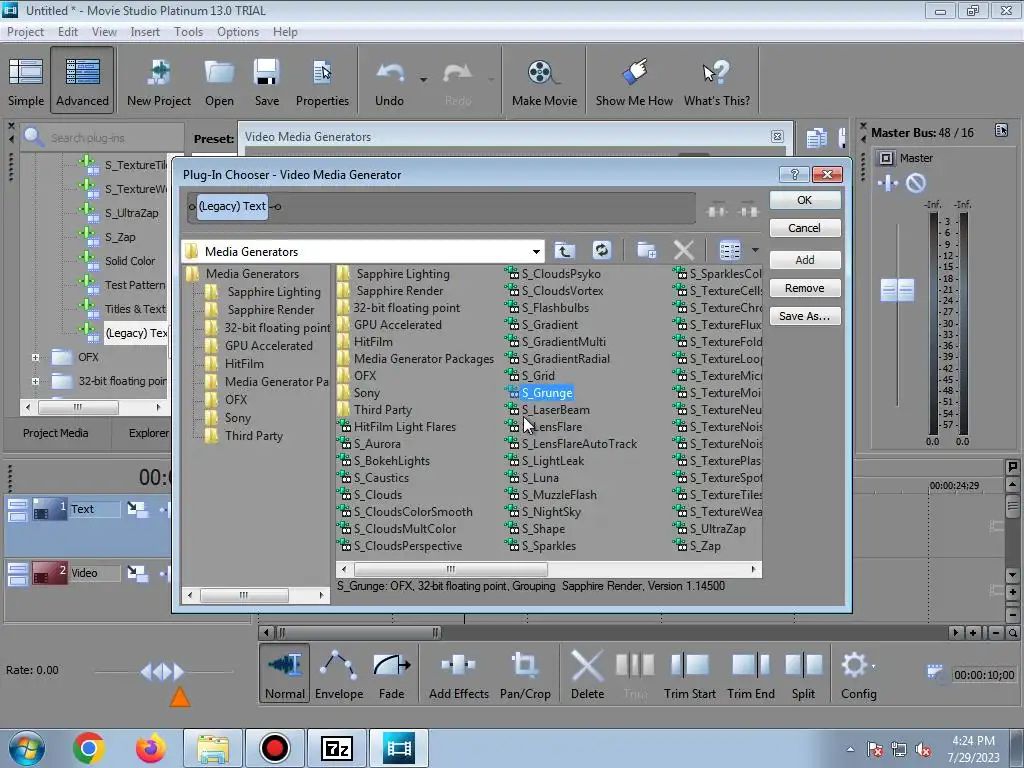Click the Trim Start tool
This screenshot has height=768, width=1024.
(690, 673)
